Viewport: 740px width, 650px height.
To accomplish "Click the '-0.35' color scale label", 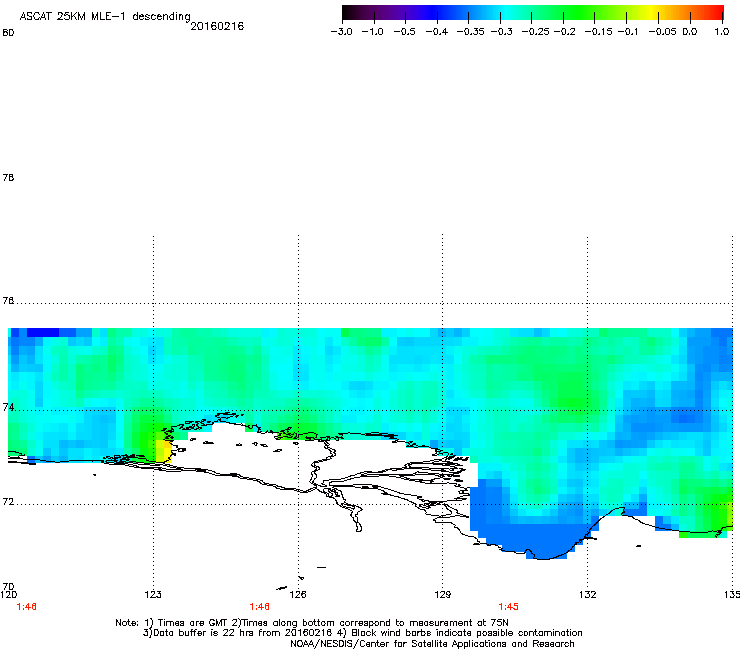I will [x=470, y=32].
